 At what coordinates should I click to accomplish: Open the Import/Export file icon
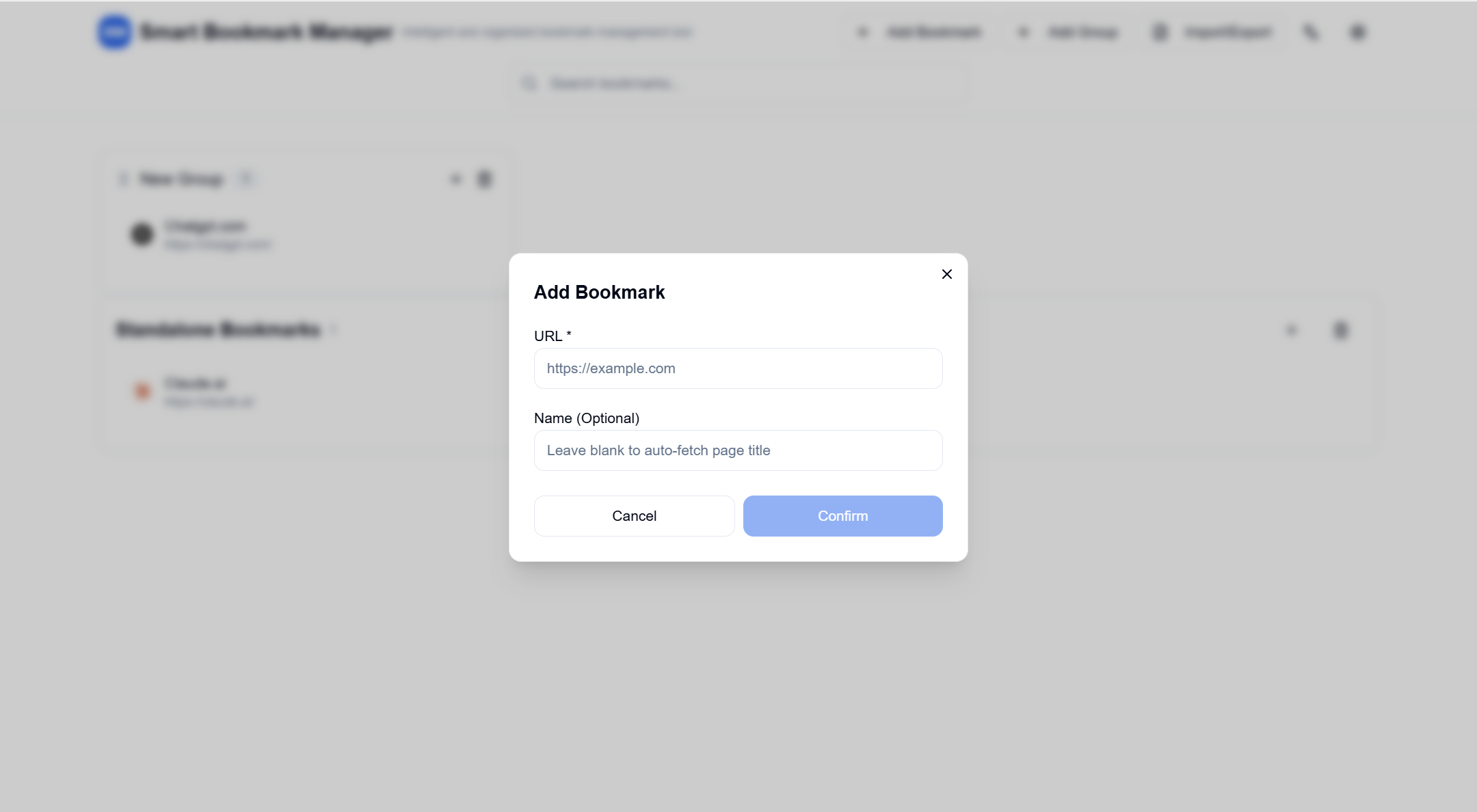(1160, 31)
